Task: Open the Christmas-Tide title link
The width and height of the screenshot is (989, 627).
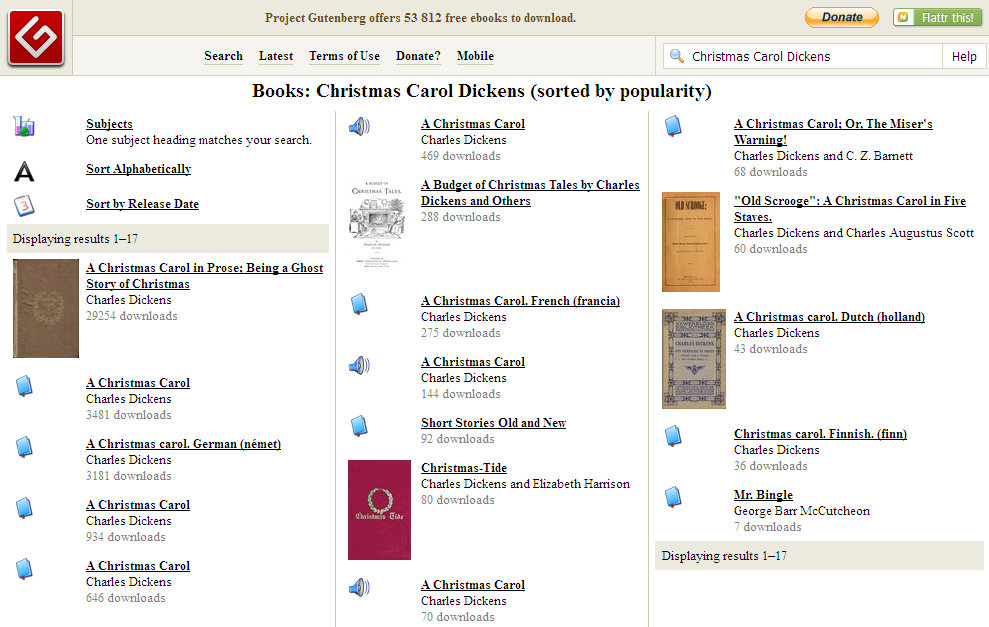Action: (464, 468)
